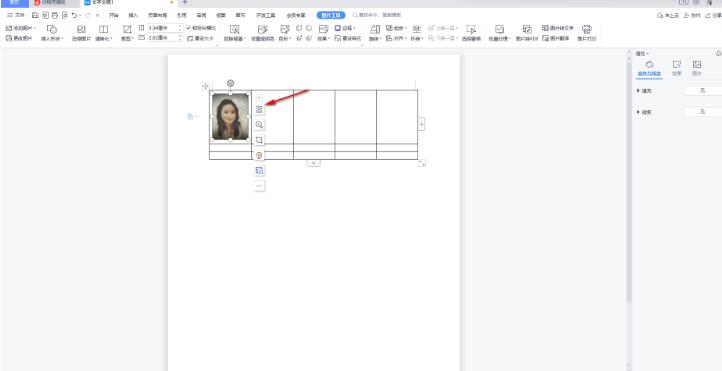Open the Combine (组合) dropdown
Image resolution: width=722 pixels, height=371 pixels.
click(x=396, y=28)
